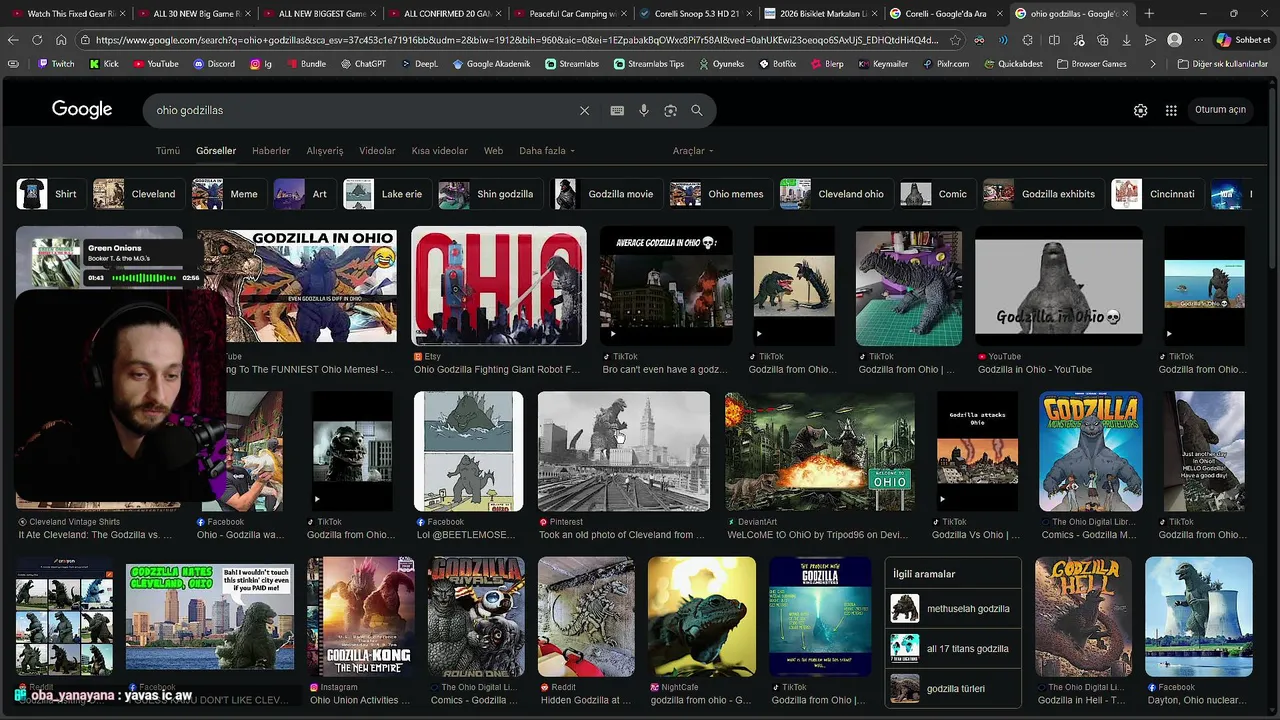Open the on-screen keyboard input tool
The height and width of the screenshot is (720, 1280).
[x=617, y=110]
